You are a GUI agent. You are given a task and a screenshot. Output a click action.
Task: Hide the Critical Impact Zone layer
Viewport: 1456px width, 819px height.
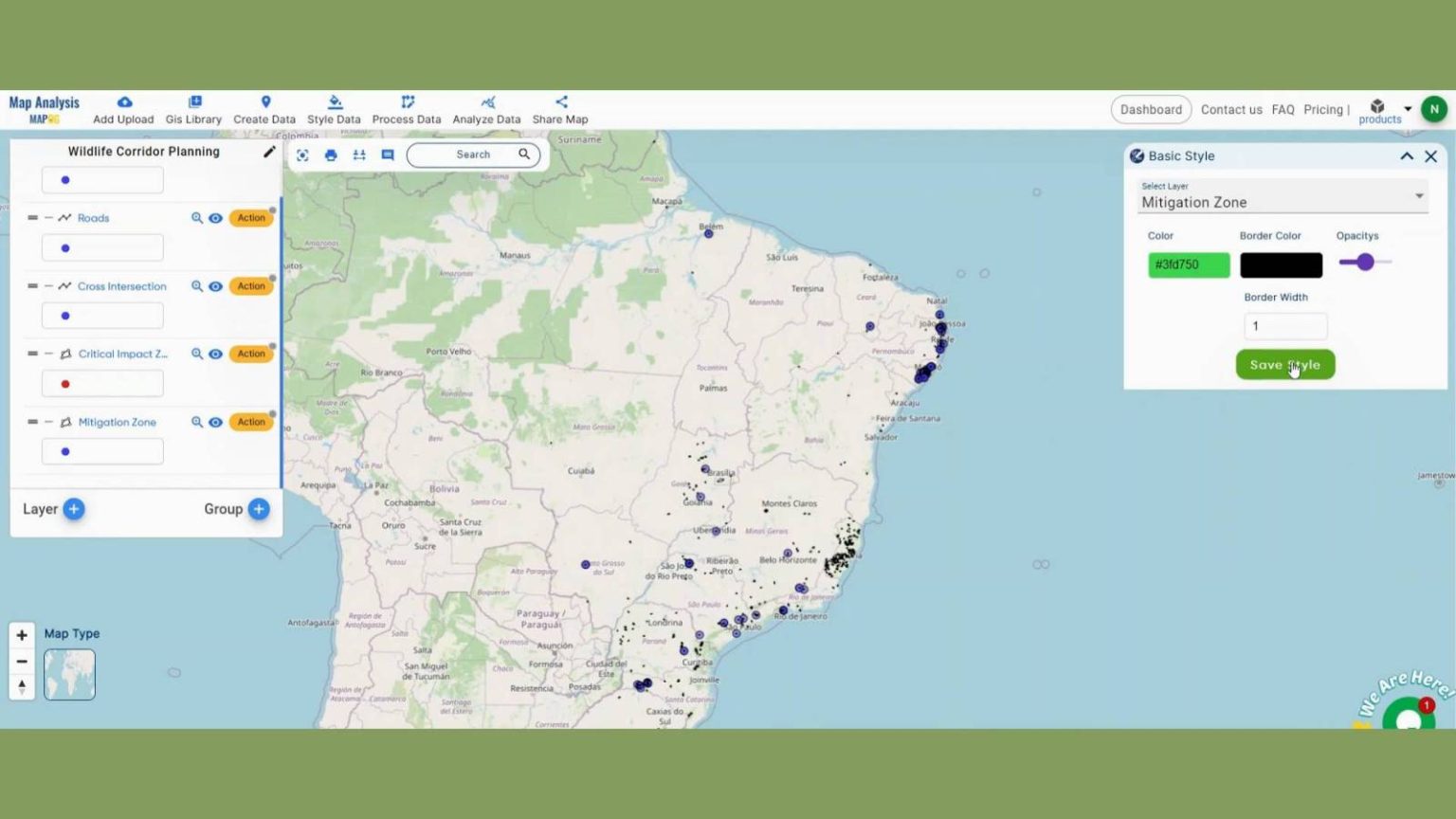pyautogui.click(x=215, y=354)
